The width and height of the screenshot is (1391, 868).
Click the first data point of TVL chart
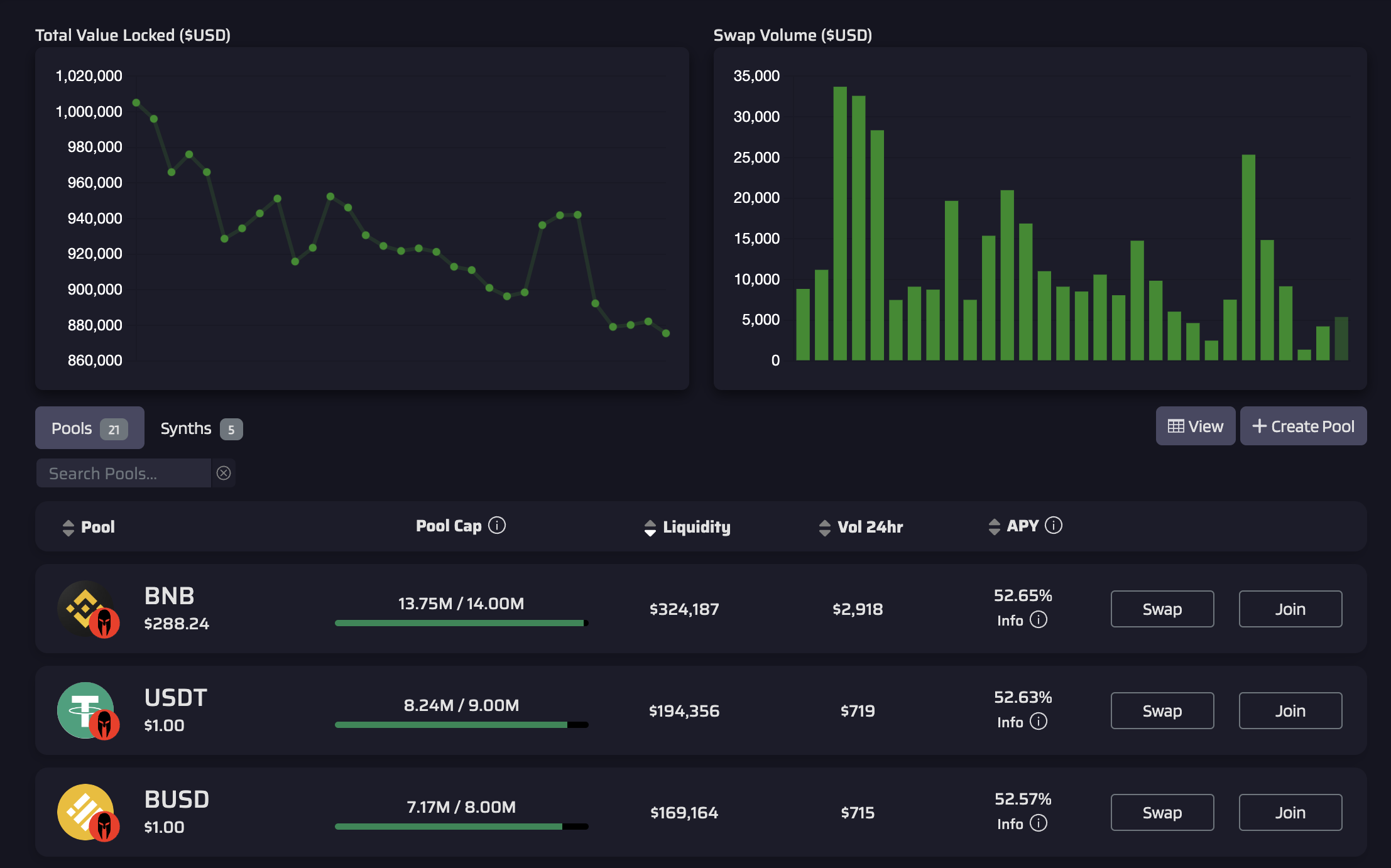tap(136, 102)
